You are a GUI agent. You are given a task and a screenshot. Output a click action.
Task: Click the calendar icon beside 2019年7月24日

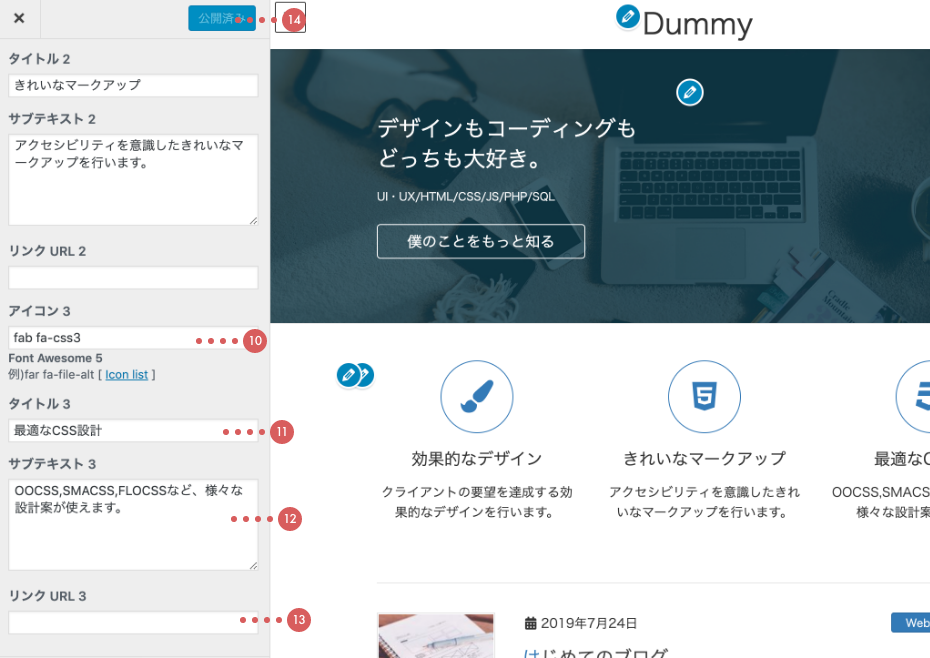pyautogui.click(x=531, y=623)
